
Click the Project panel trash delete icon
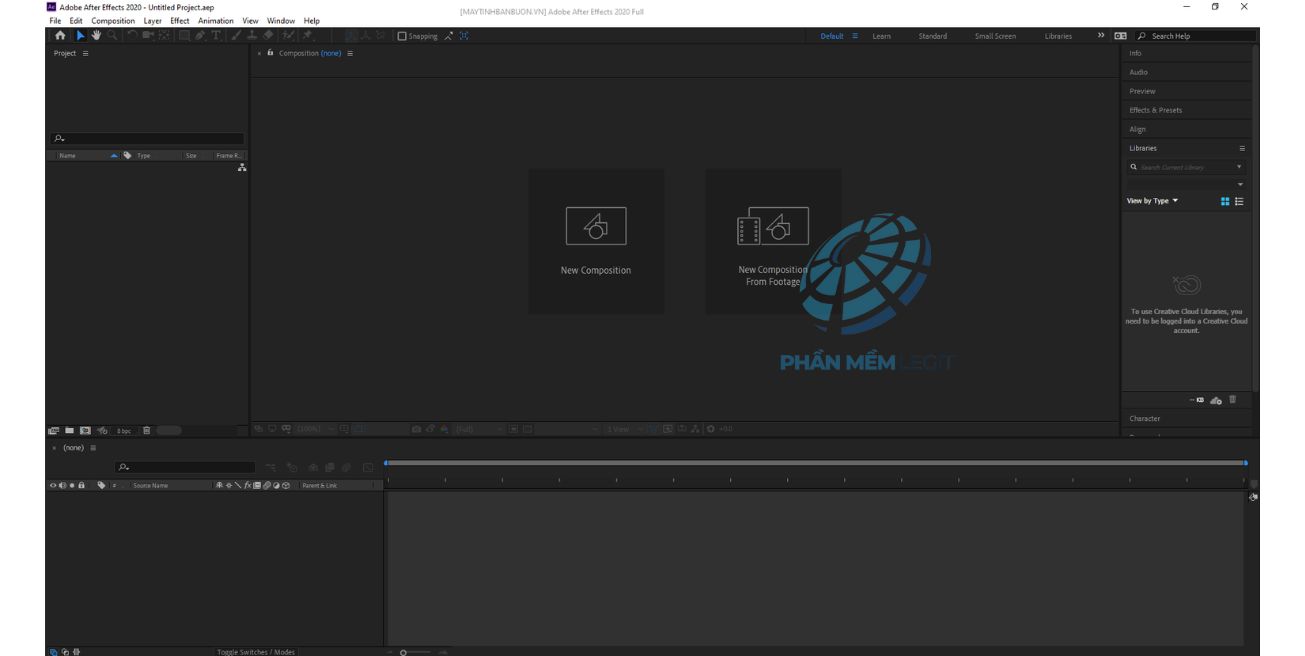(146, 430)
